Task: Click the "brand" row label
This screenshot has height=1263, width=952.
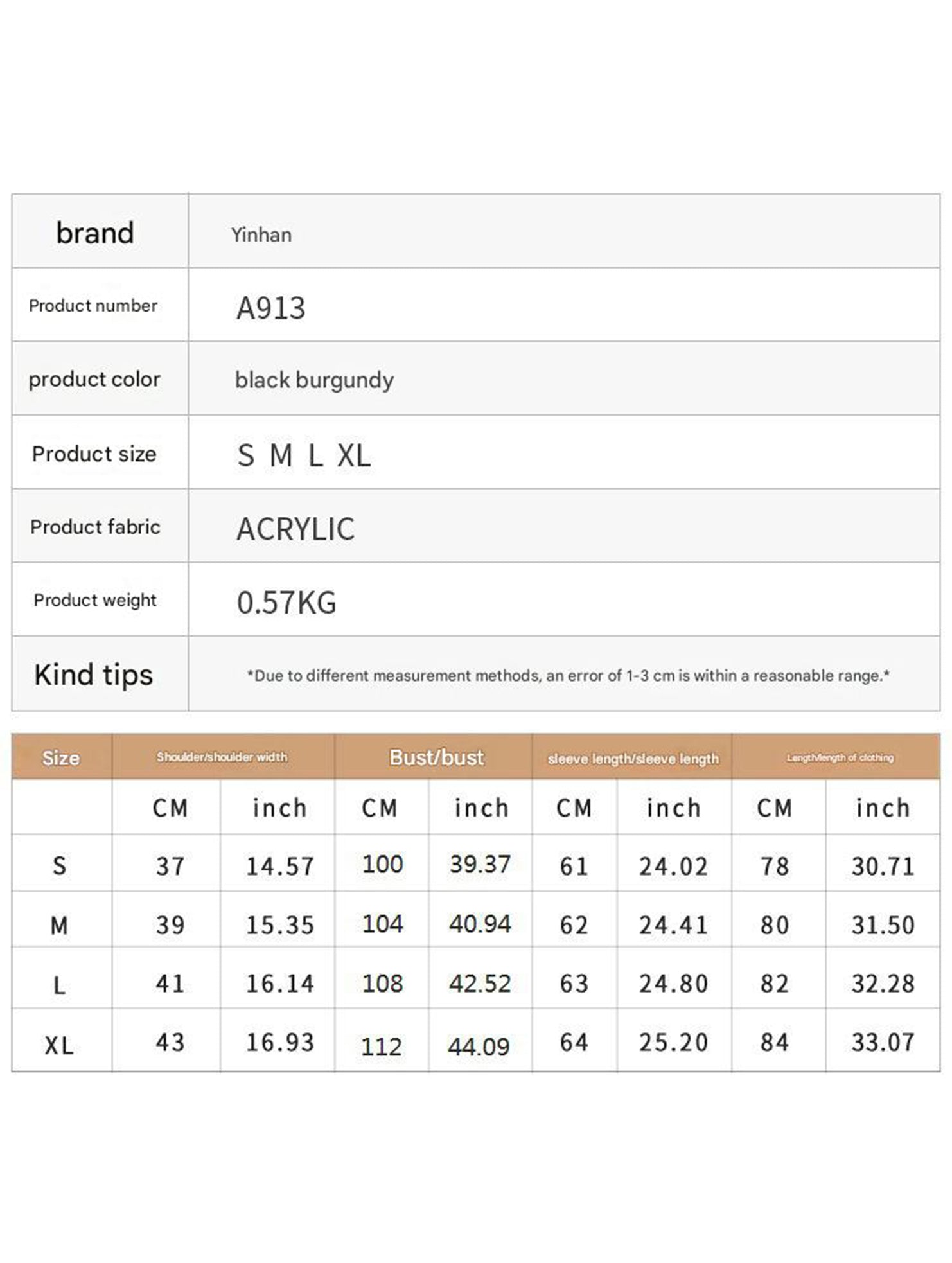Action: pos(95,233)
